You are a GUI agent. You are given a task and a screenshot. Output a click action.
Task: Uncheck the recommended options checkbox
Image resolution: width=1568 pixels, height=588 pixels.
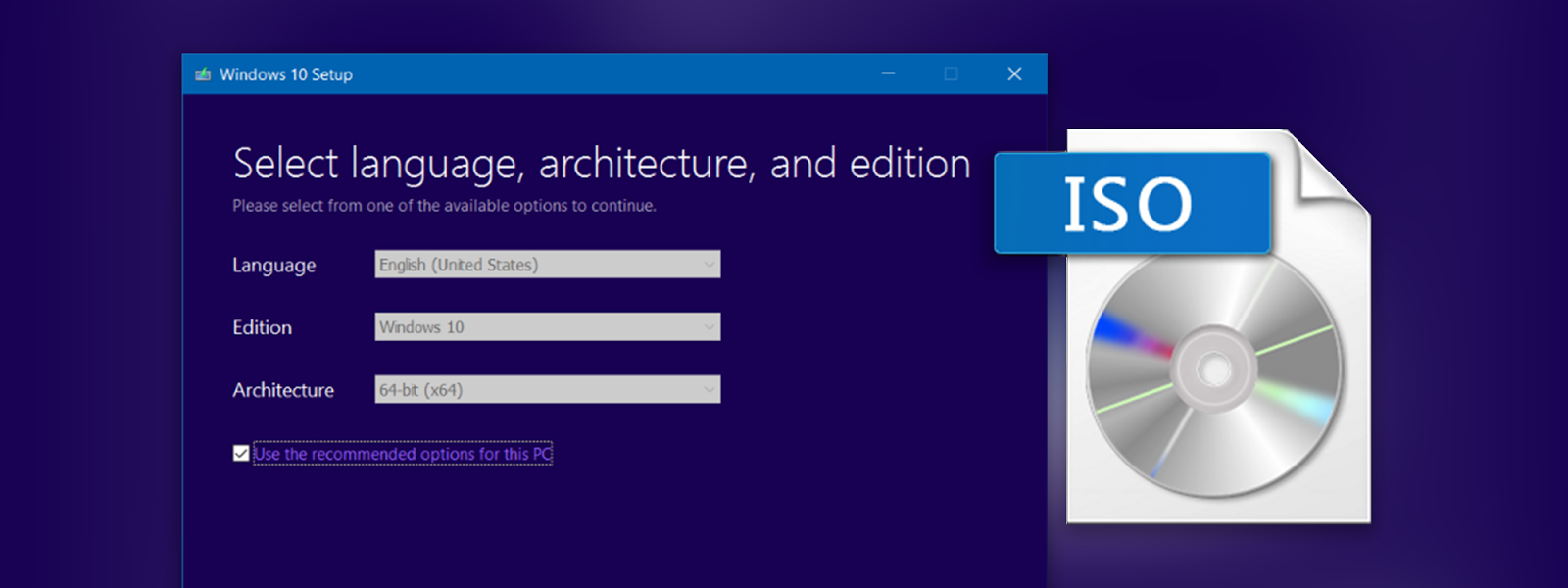[x=241, y=453]
